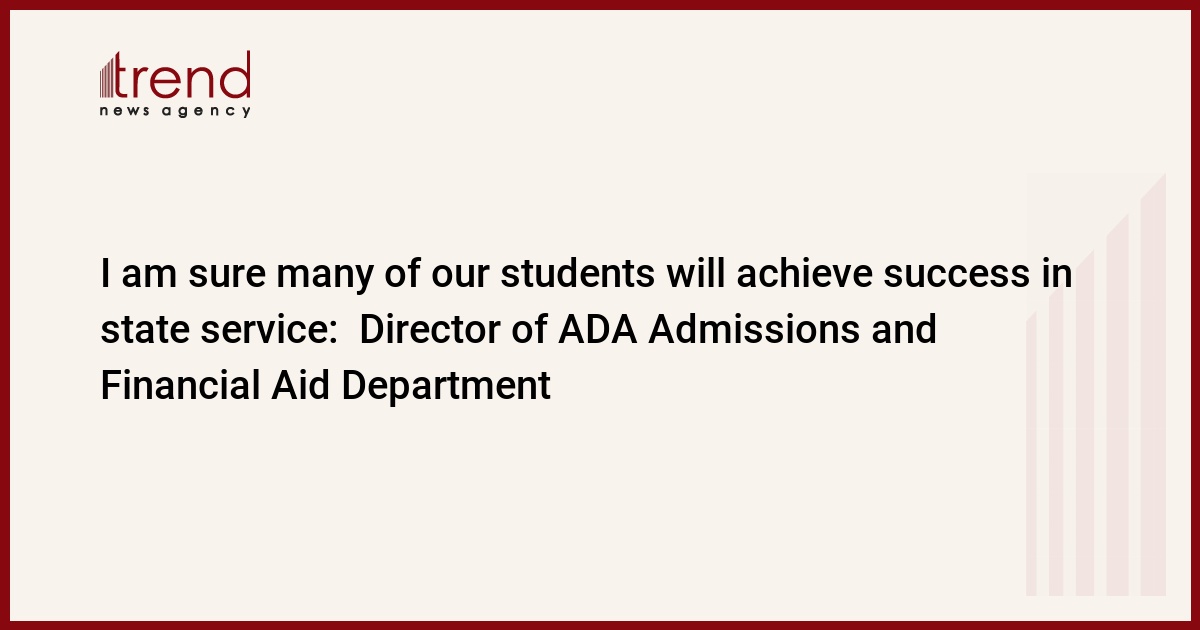Click the "Financial Aid Department" line
Screen dimensions: 1200x630
(x=325, y=386)
